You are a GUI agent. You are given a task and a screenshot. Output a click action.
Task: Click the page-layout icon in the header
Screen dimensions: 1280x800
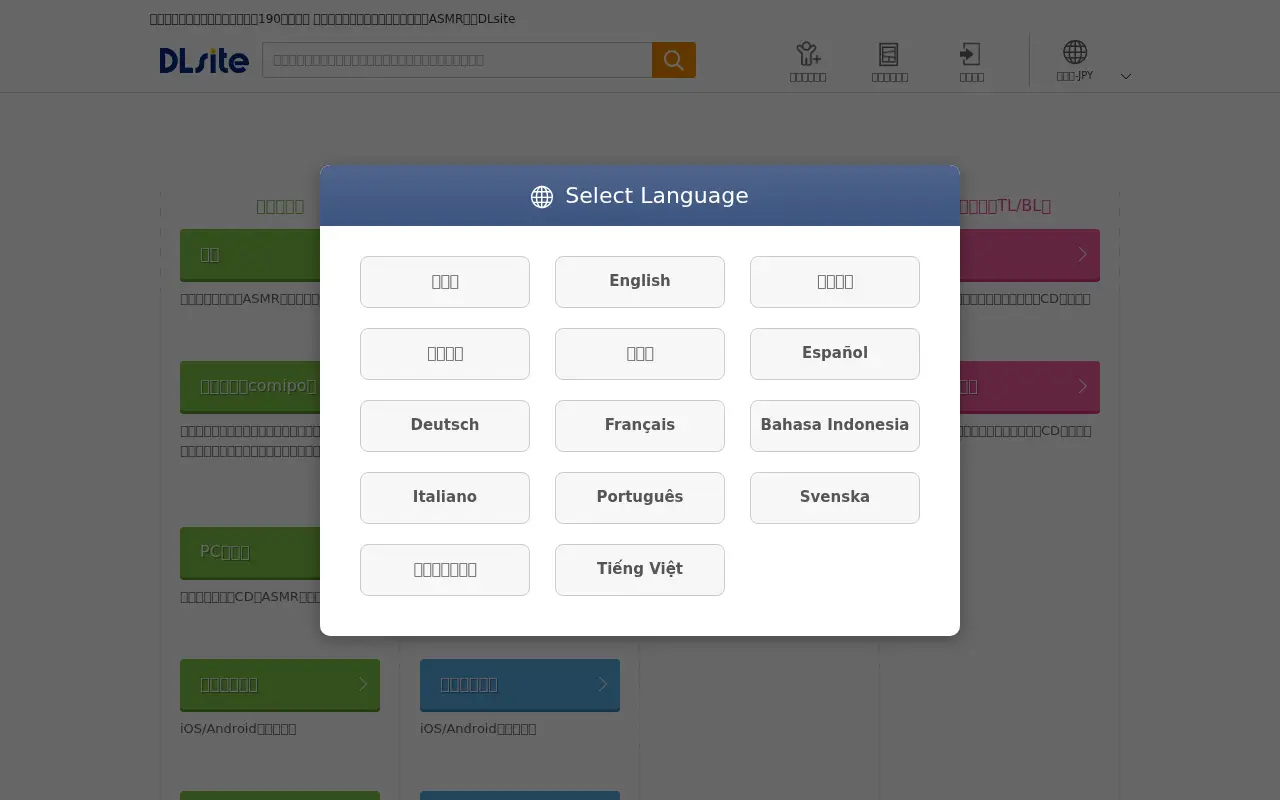pyautogui.click(x=889, y=54)
